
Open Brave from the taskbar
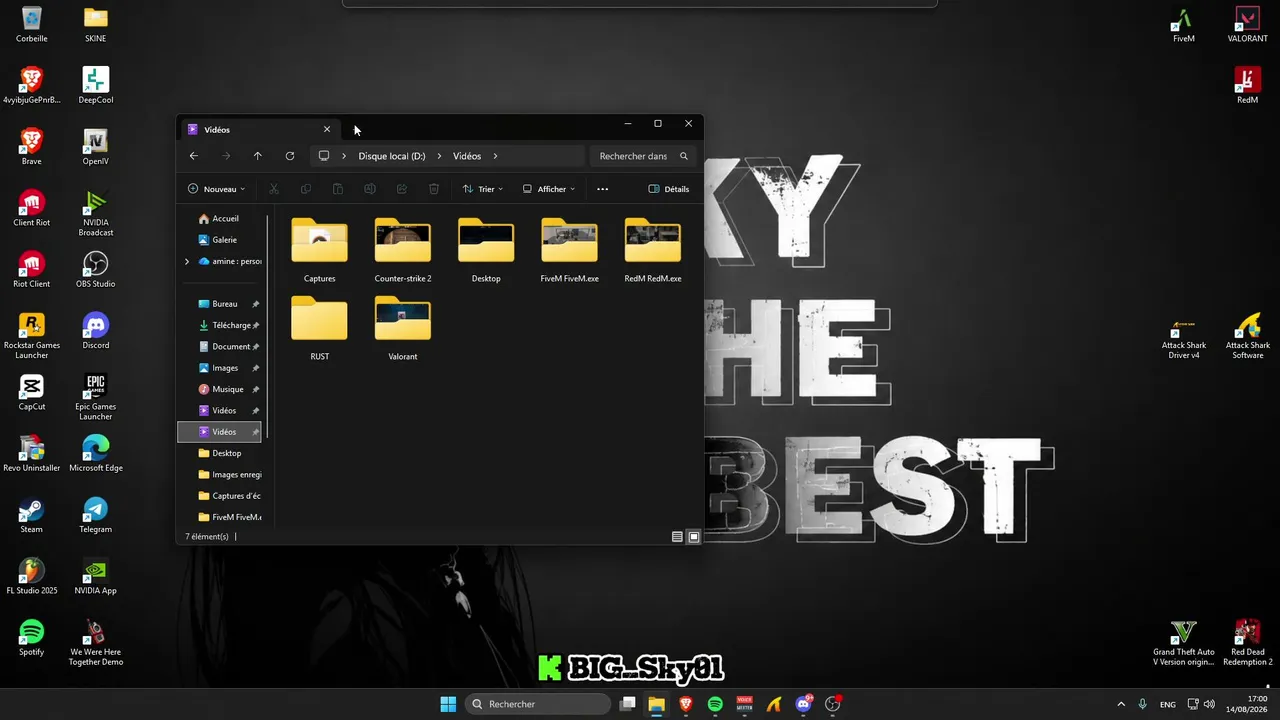coord(686,704)
